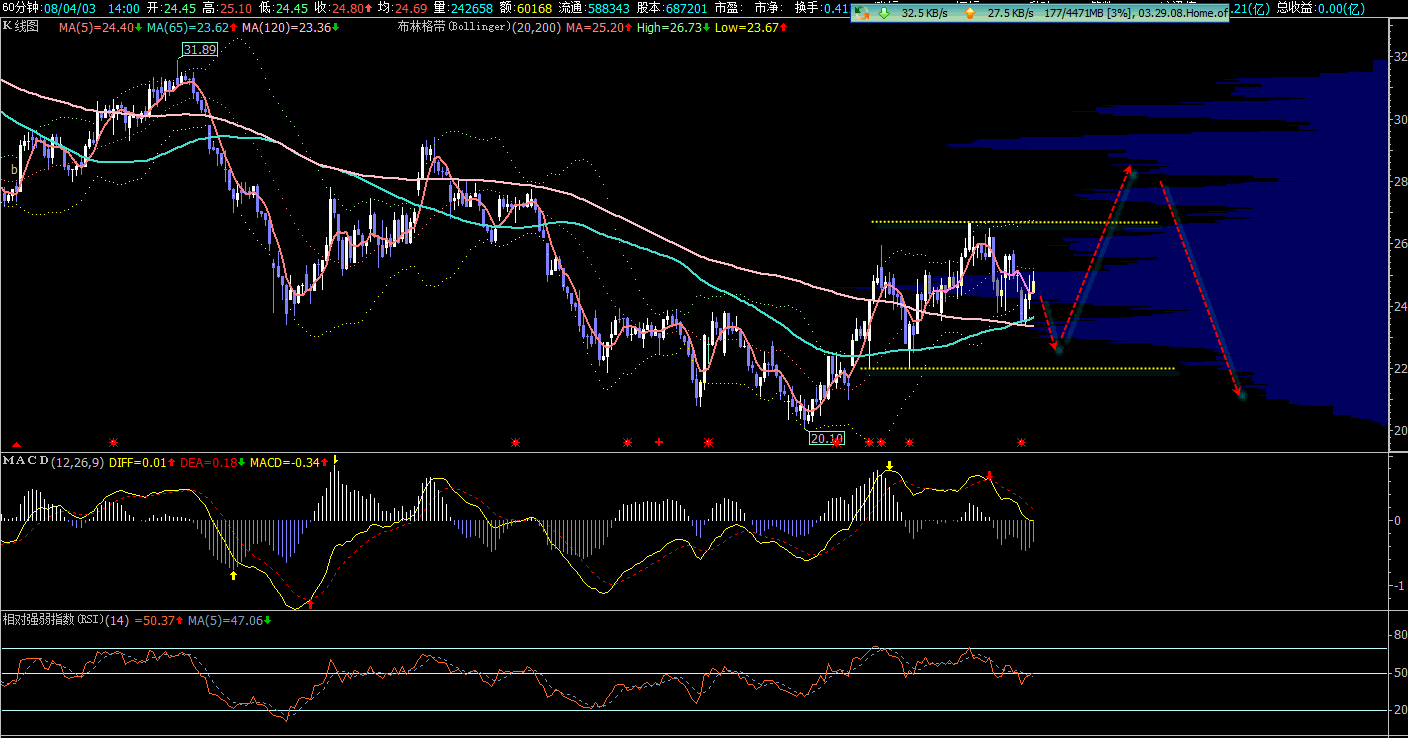Click the red plus marker below the candlesticks
Viewport: 1408px width, 738px height.
[x=659, y=442]
